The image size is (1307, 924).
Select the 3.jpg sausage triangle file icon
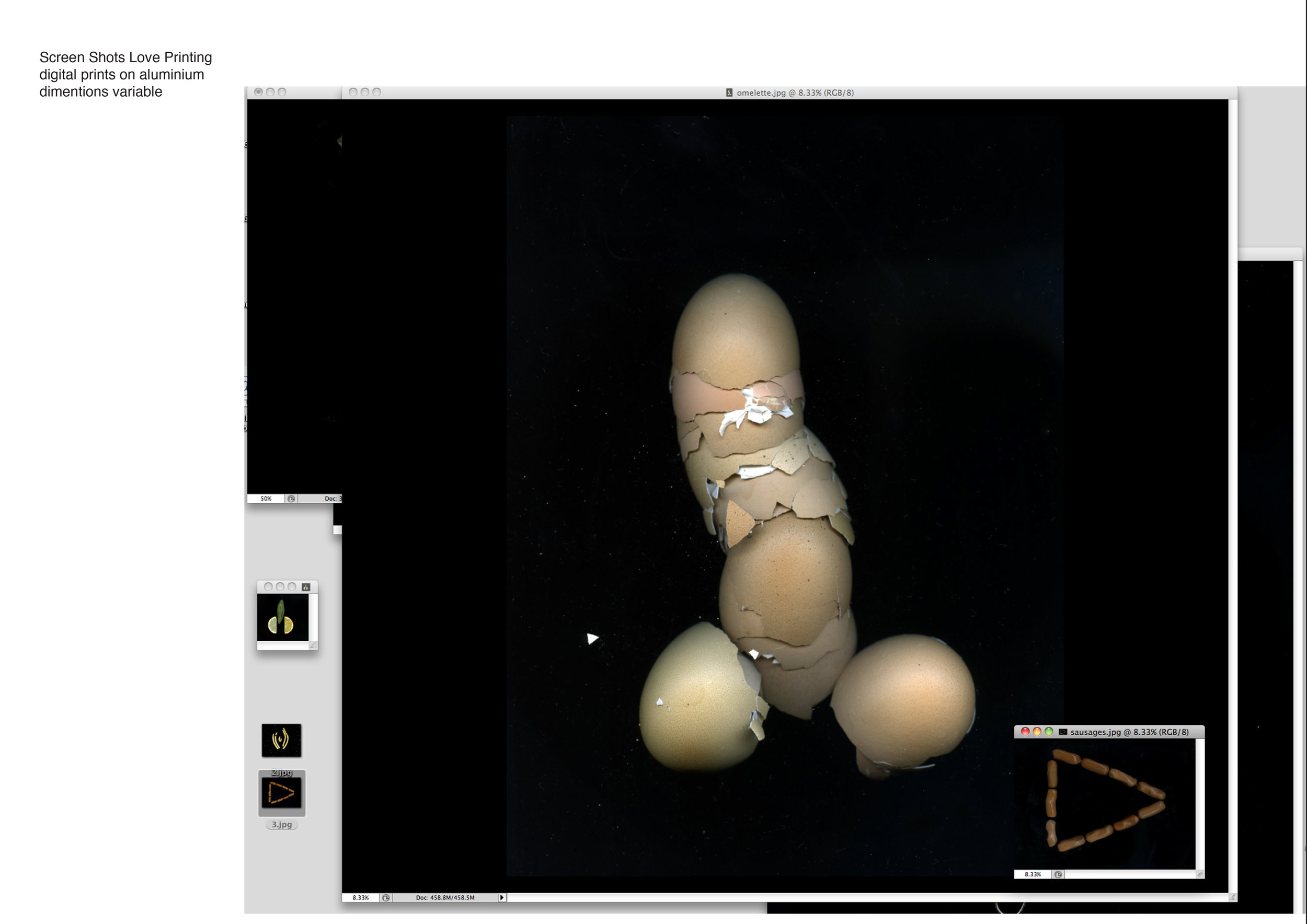tap(281, 793)
